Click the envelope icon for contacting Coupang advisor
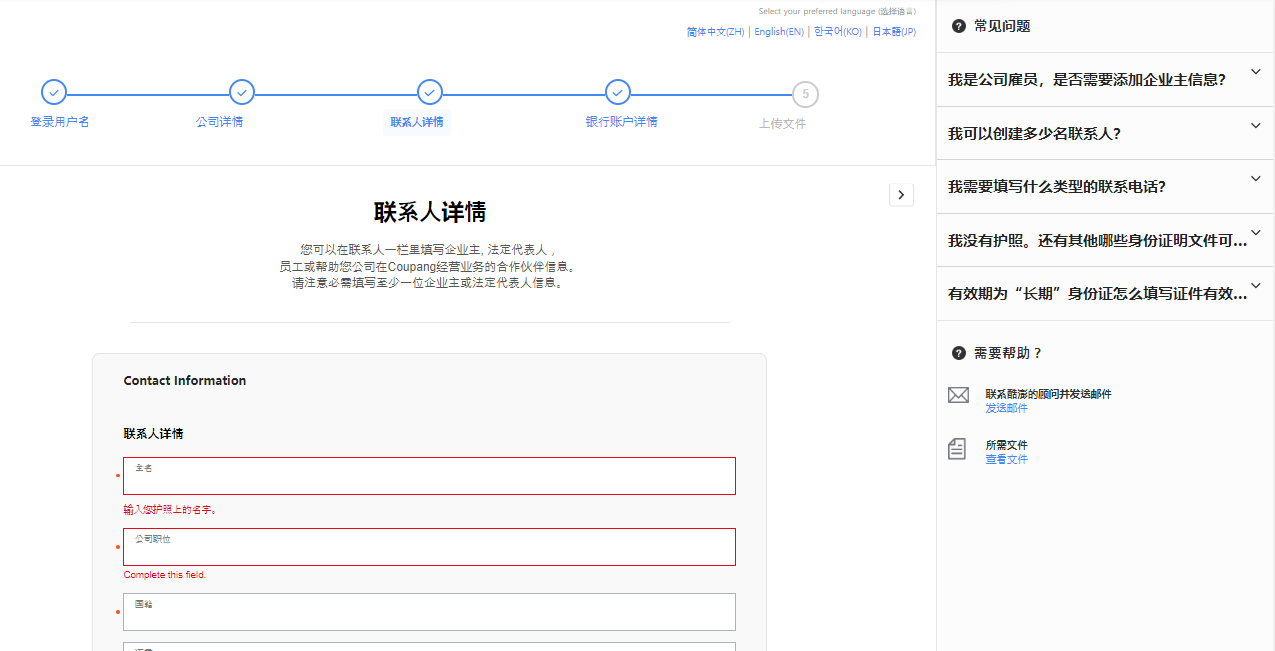The width and height of the screenshot is (1275, 651). coord(957,394)
